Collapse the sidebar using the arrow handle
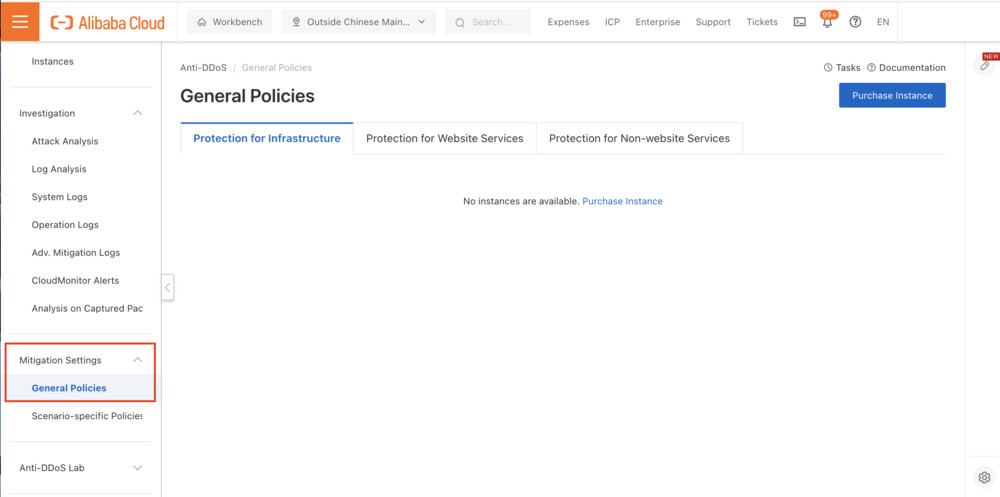The image size is (1000, 497). click(x=167, y=288)
